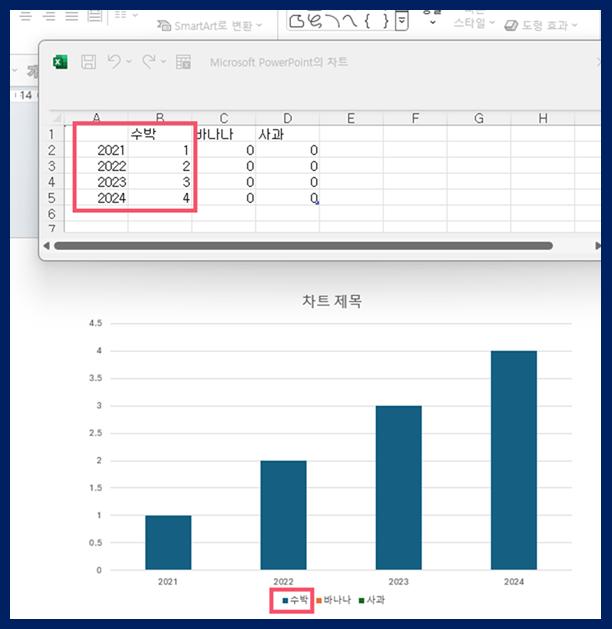The width and height of the screenshot is (612, 629).
Task: Click the Edit Data in Excel table icon
Action: point(183,62)
